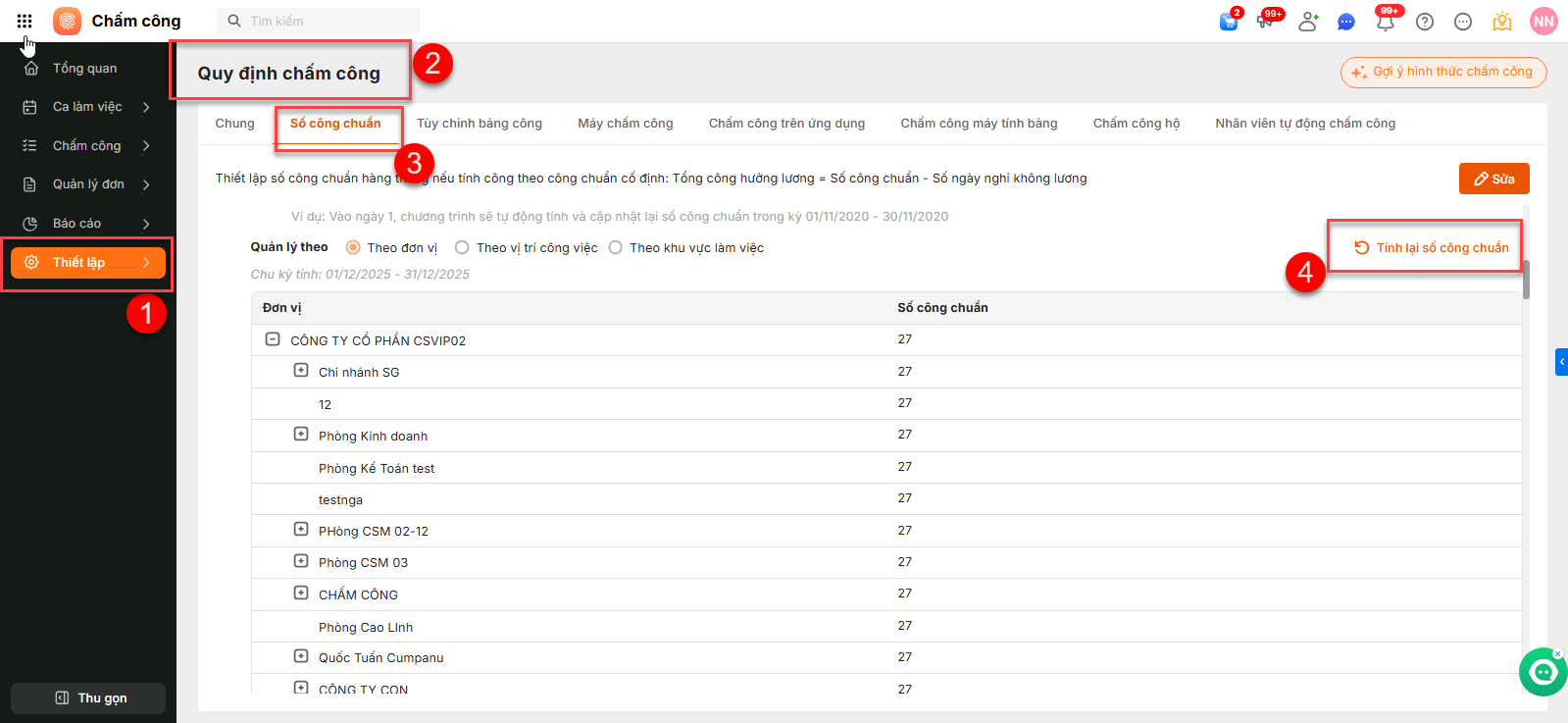Select the "Theo đơn vị" radio option

[x=353, y=247]
